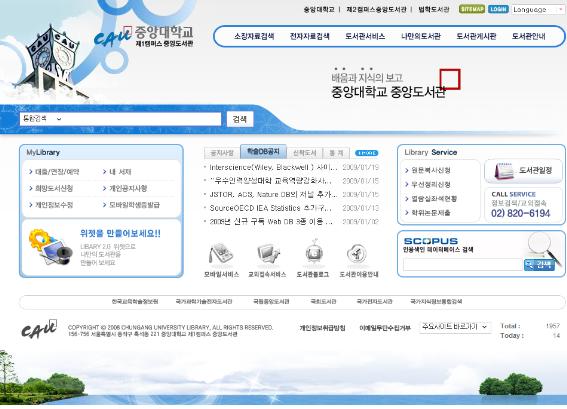Viewport: 567px width, 409px height.
Task: Focus the SCOPUS search input field
Action: 463,265
